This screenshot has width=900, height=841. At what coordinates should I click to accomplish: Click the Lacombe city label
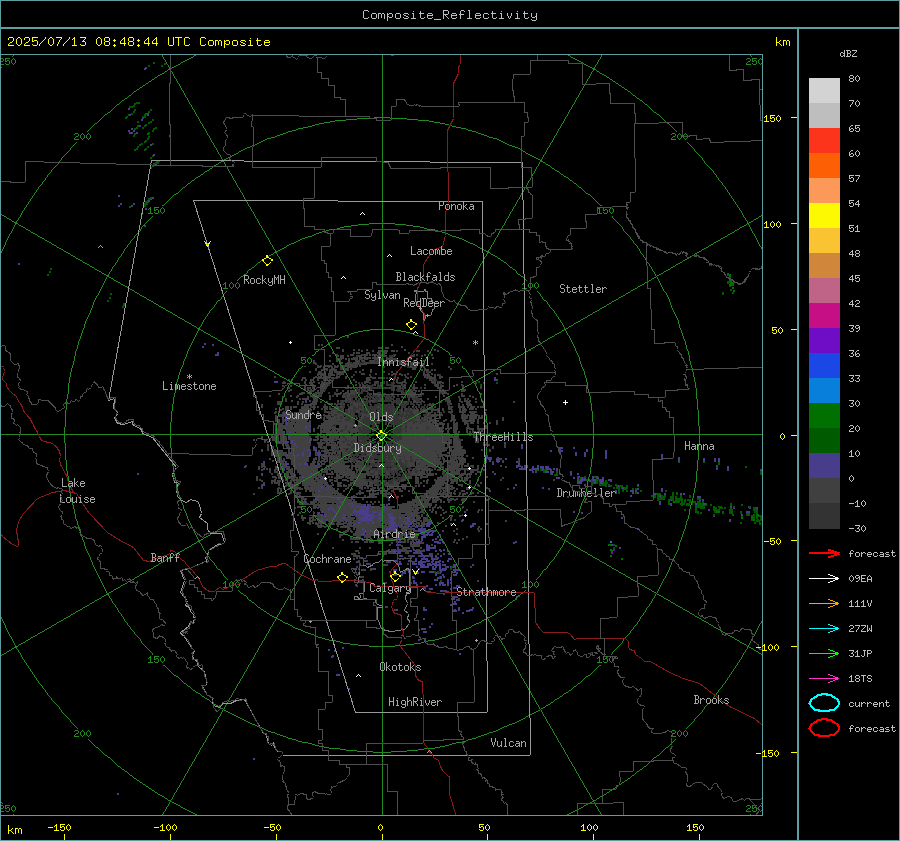(431, 251)
